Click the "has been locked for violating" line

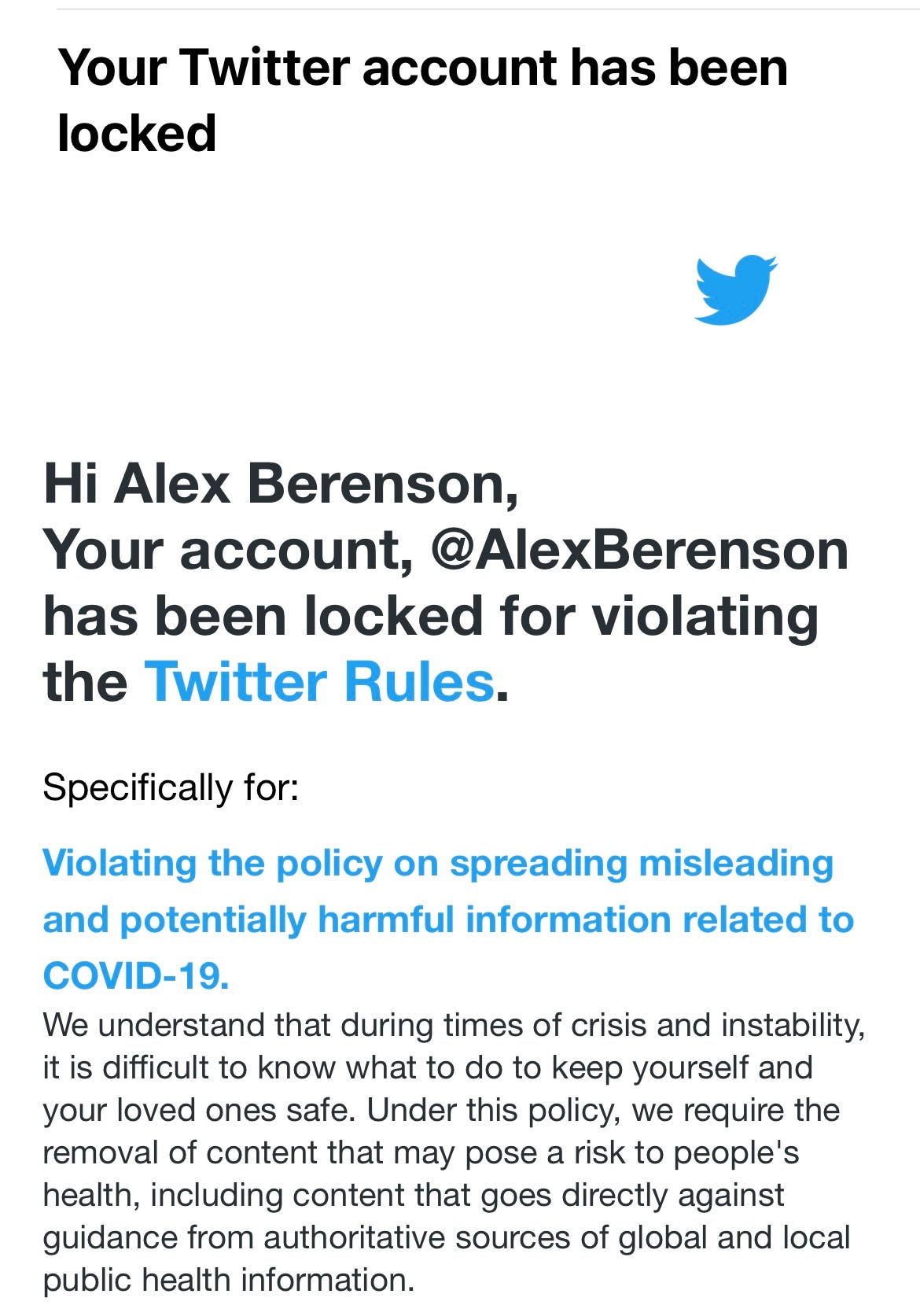[430, 615]
